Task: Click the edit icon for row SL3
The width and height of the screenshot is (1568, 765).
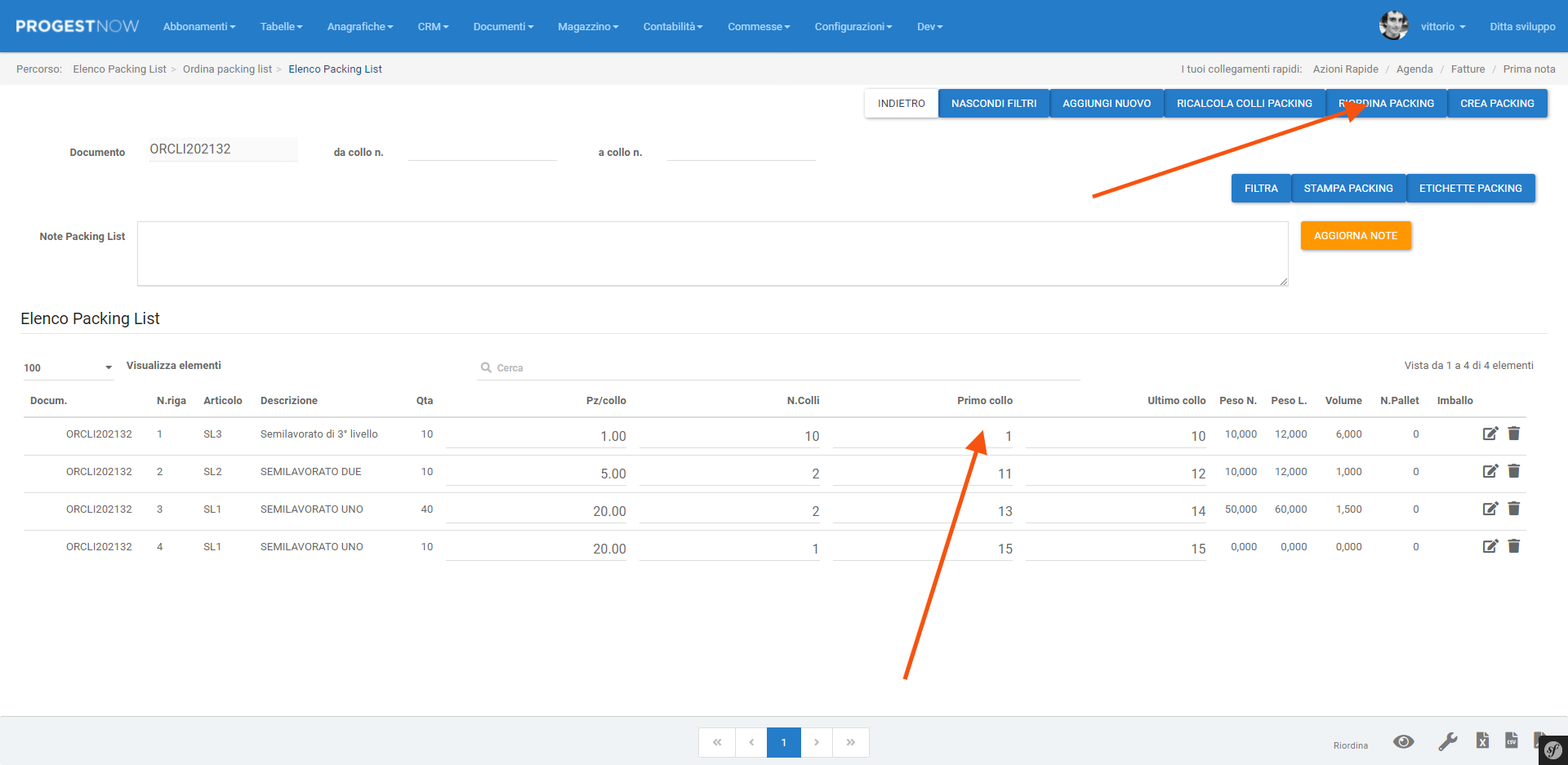Action: coord(1490,434)
